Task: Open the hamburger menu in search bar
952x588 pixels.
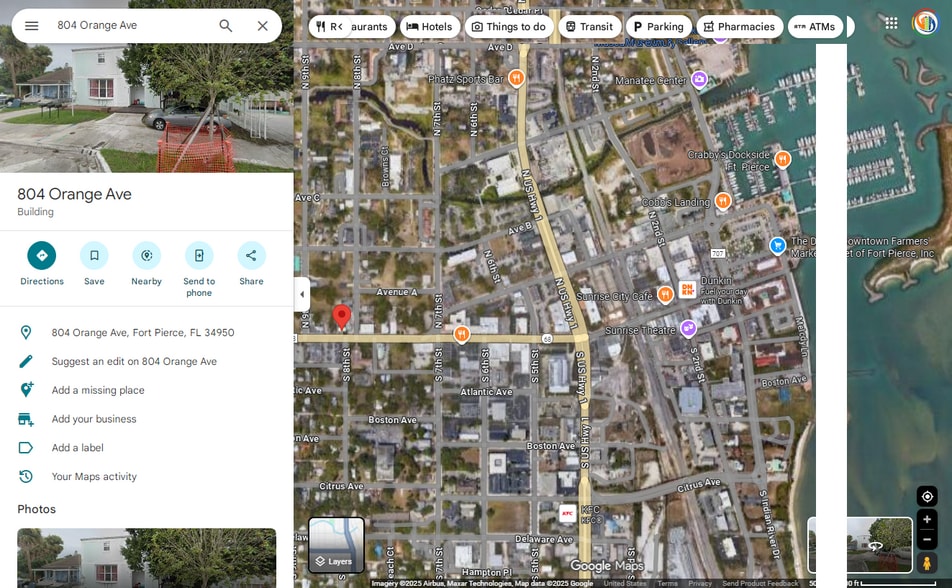Action: 31,26
